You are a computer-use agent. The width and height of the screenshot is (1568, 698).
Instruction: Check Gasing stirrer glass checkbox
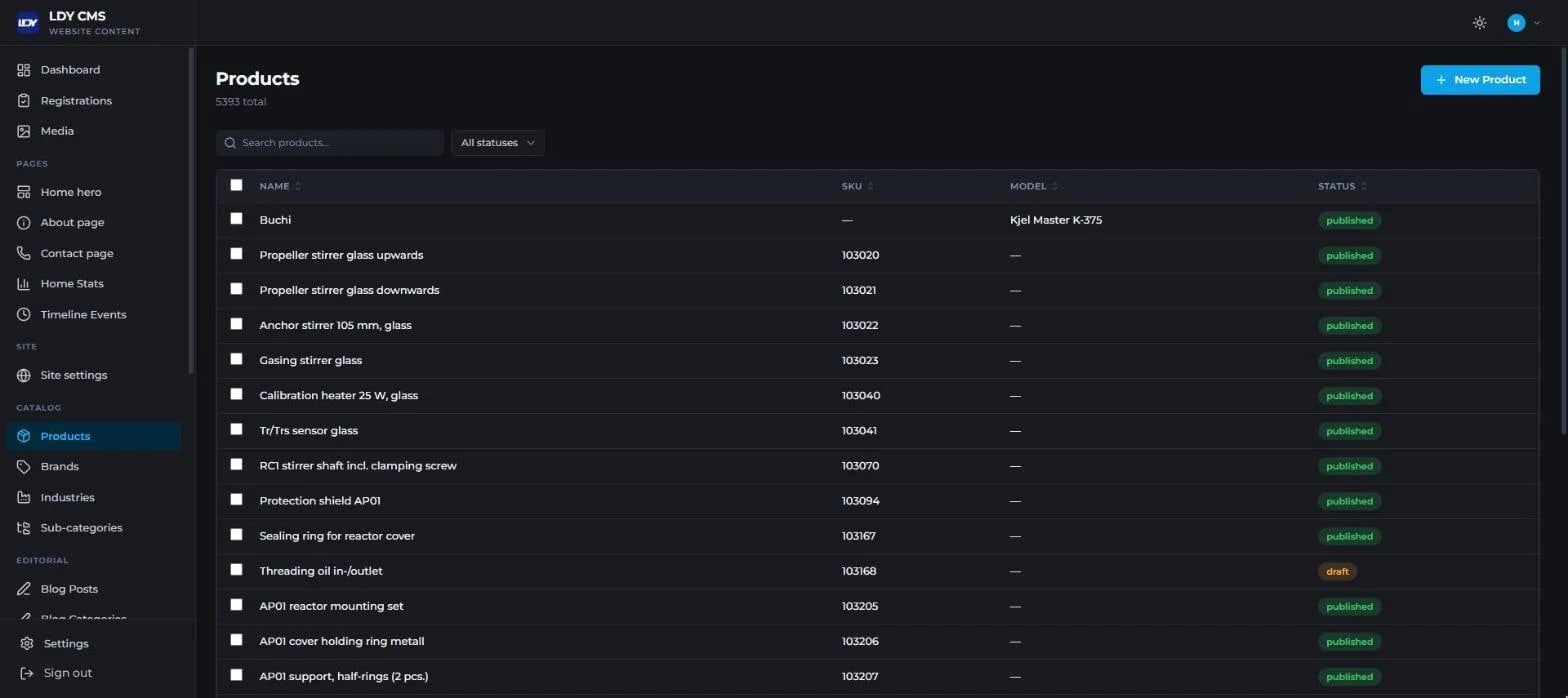tap(236, 358)
